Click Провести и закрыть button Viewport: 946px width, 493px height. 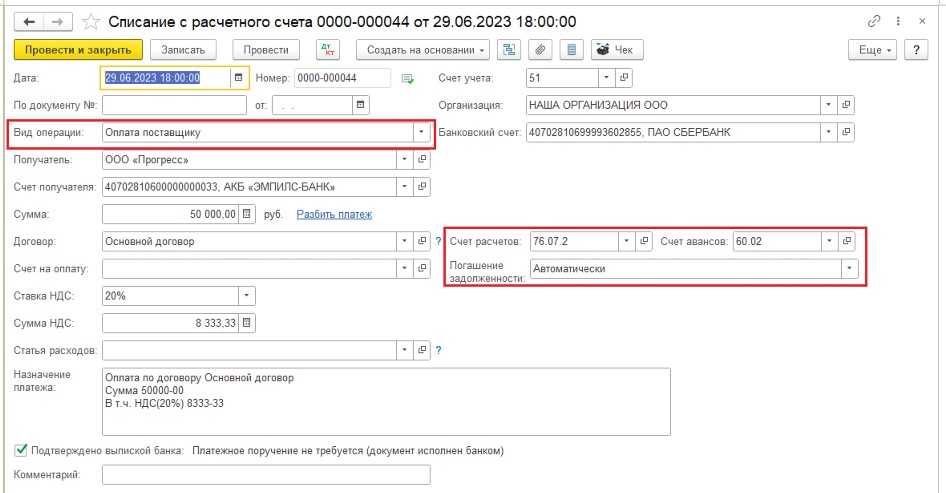point(79,50)
